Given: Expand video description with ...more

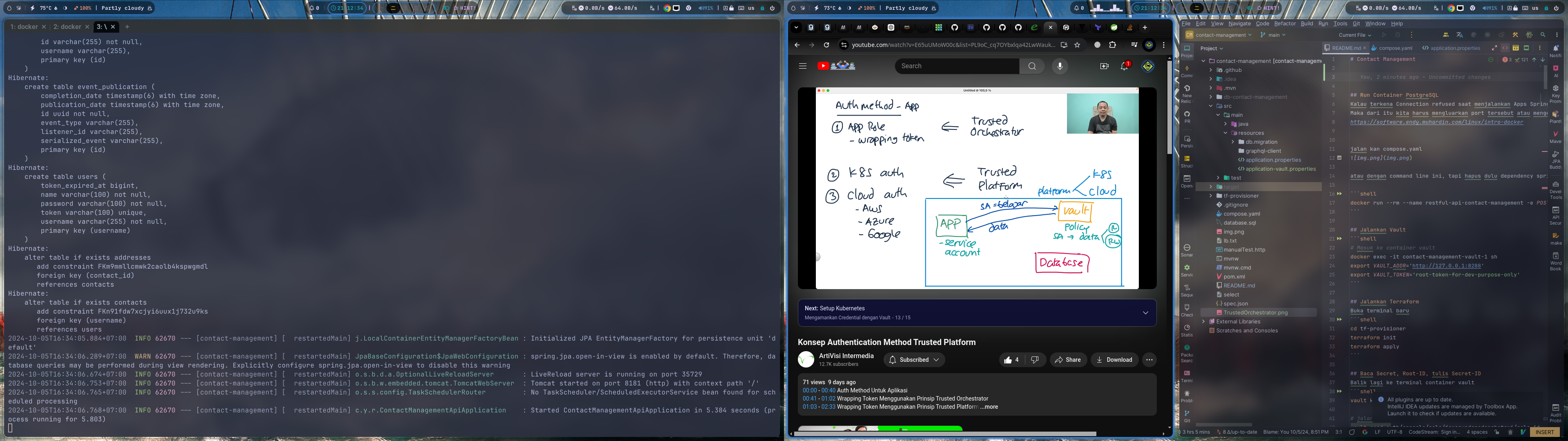Looking at the screenshot, I should [x=989, y=407].
